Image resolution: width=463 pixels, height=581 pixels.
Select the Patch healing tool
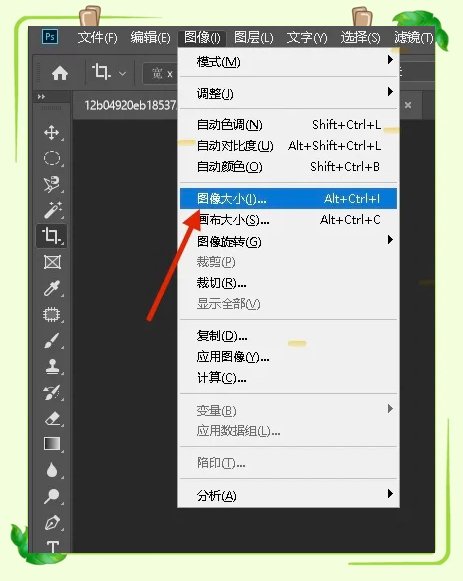51,314
